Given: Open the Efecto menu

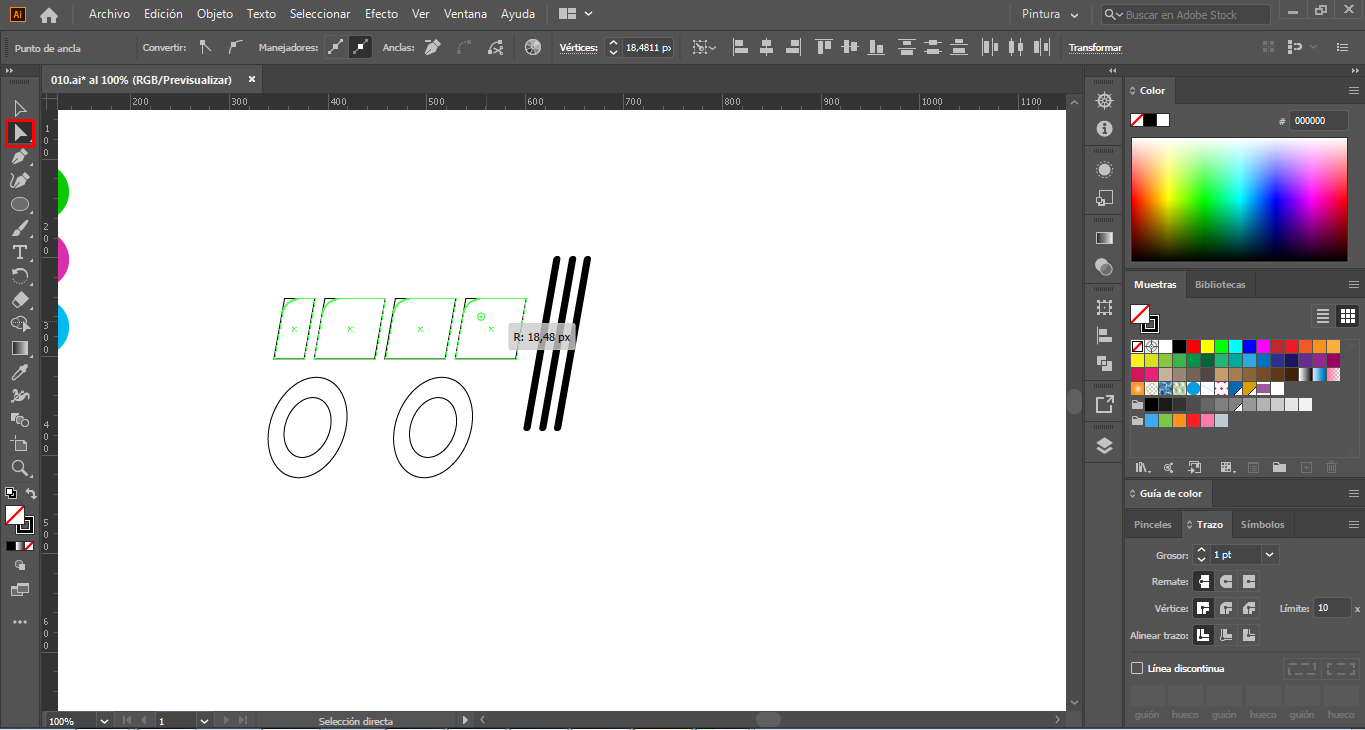Looking at the screenshot, I should pyautogui.click(x=381, y=14).
